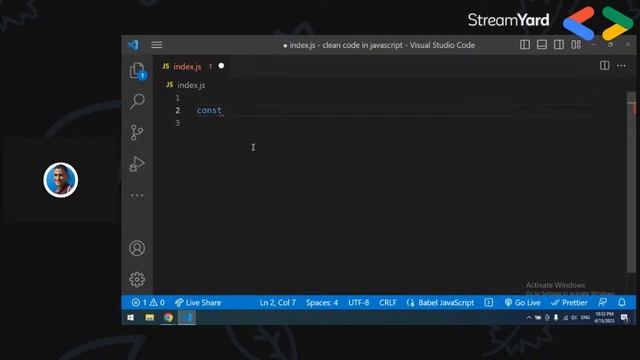Viewport: 640px width, 360px height.
Task: Open the Run and Debug view
Action: (137, 164)
